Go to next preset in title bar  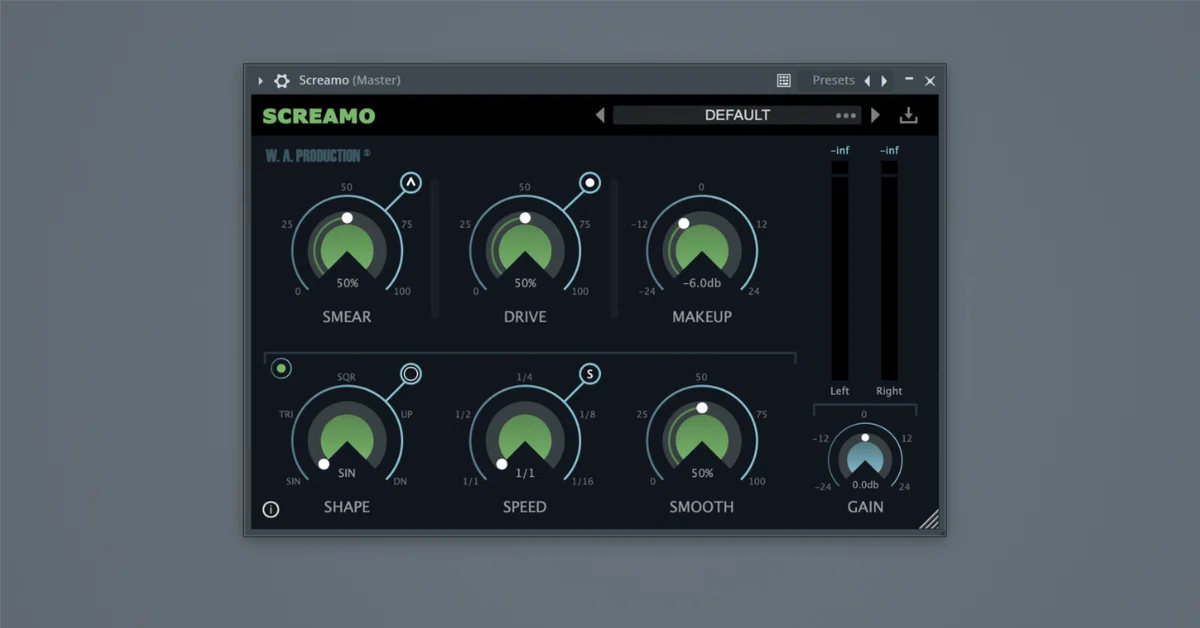[884, 81]
